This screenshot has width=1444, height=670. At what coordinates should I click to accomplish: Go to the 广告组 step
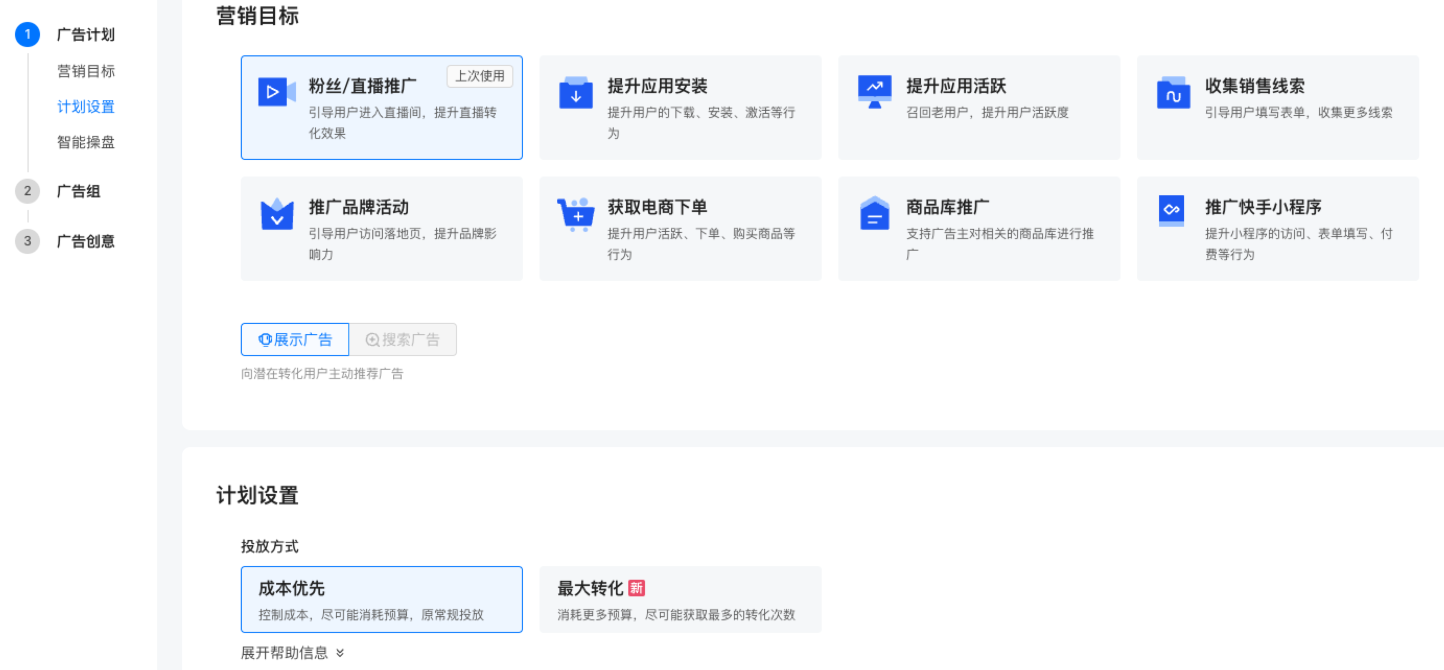(80, 191)
